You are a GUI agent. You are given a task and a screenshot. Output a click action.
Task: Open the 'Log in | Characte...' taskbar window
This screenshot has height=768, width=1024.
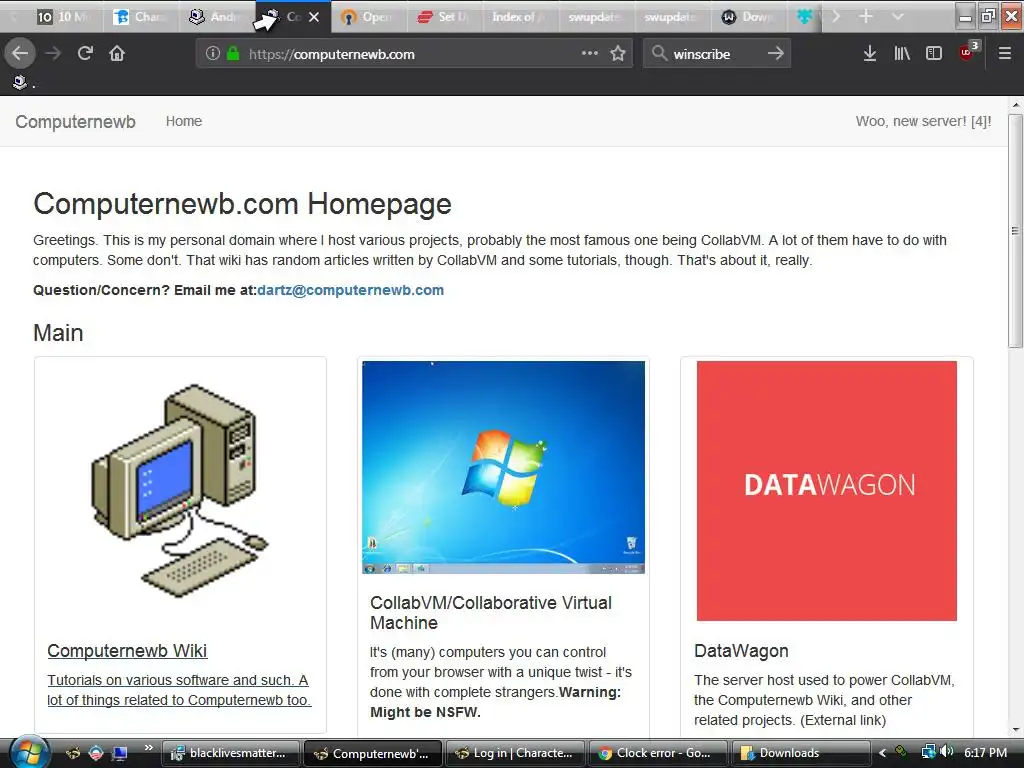pos(514,753)
